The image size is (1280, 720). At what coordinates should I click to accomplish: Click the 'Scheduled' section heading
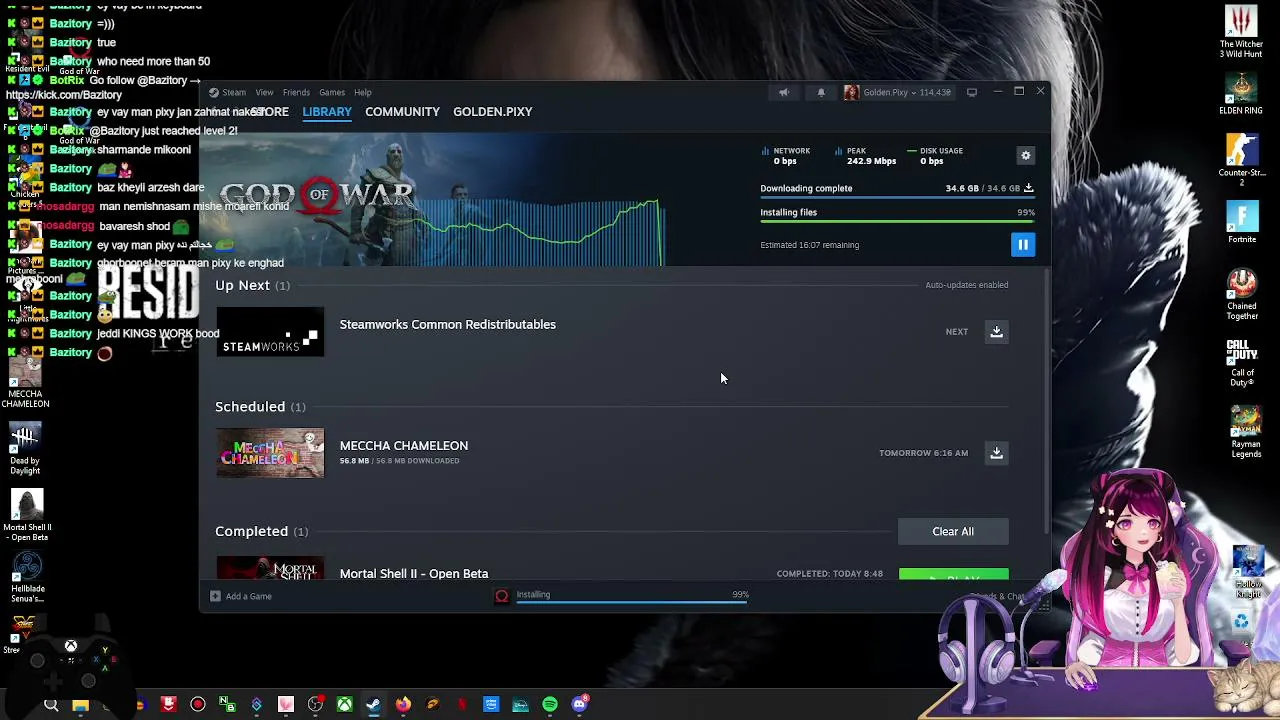250,406
